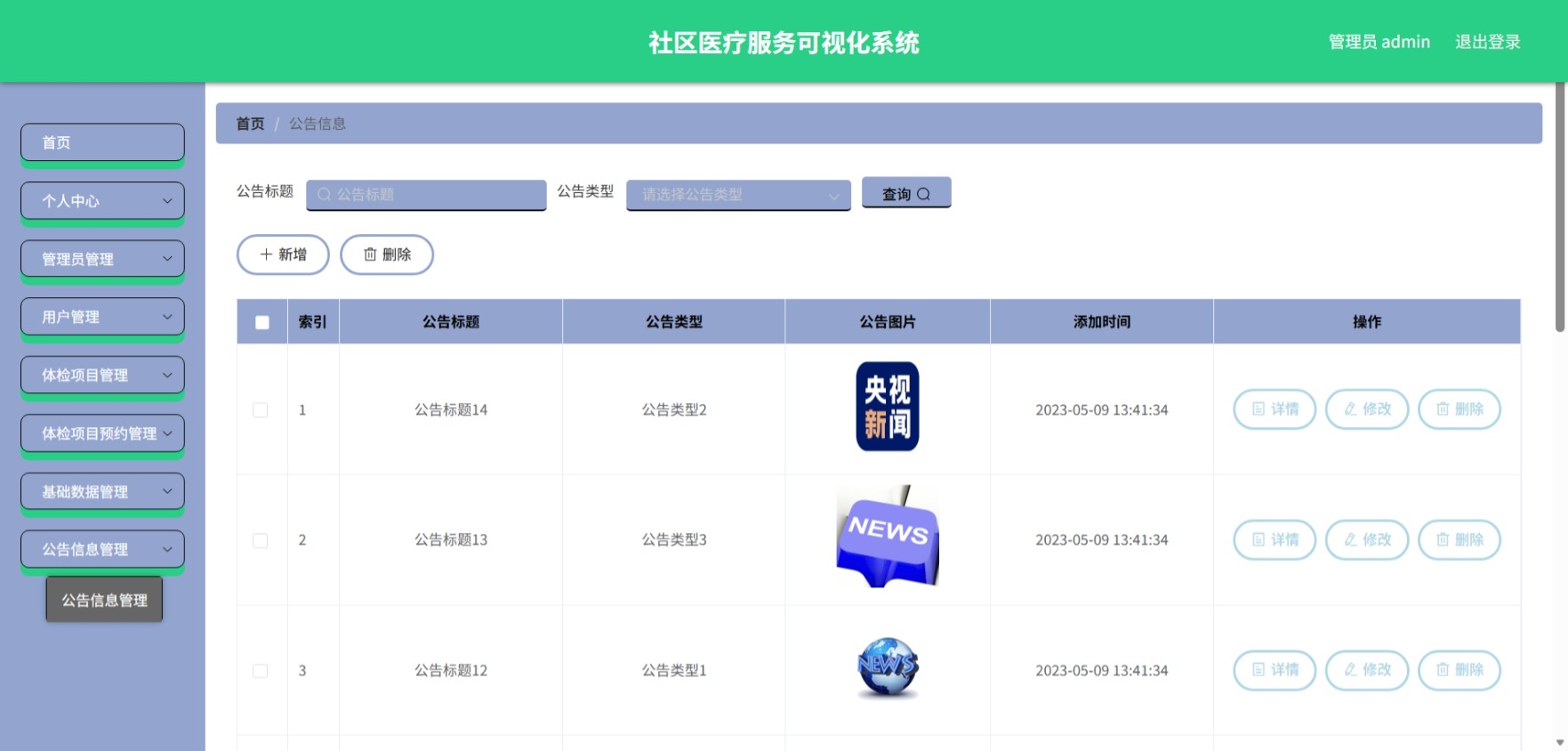Click the trash icon on top 删除 button
Image resolution: width=1568 pixels, height=751 pixels.
370,254
